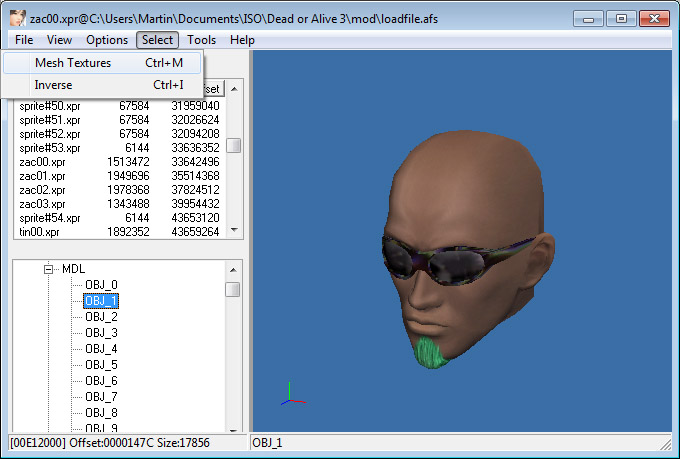Select OBJ_4 in the tree
Viewport: 680px width, 459px height.
tap(101, 349)
